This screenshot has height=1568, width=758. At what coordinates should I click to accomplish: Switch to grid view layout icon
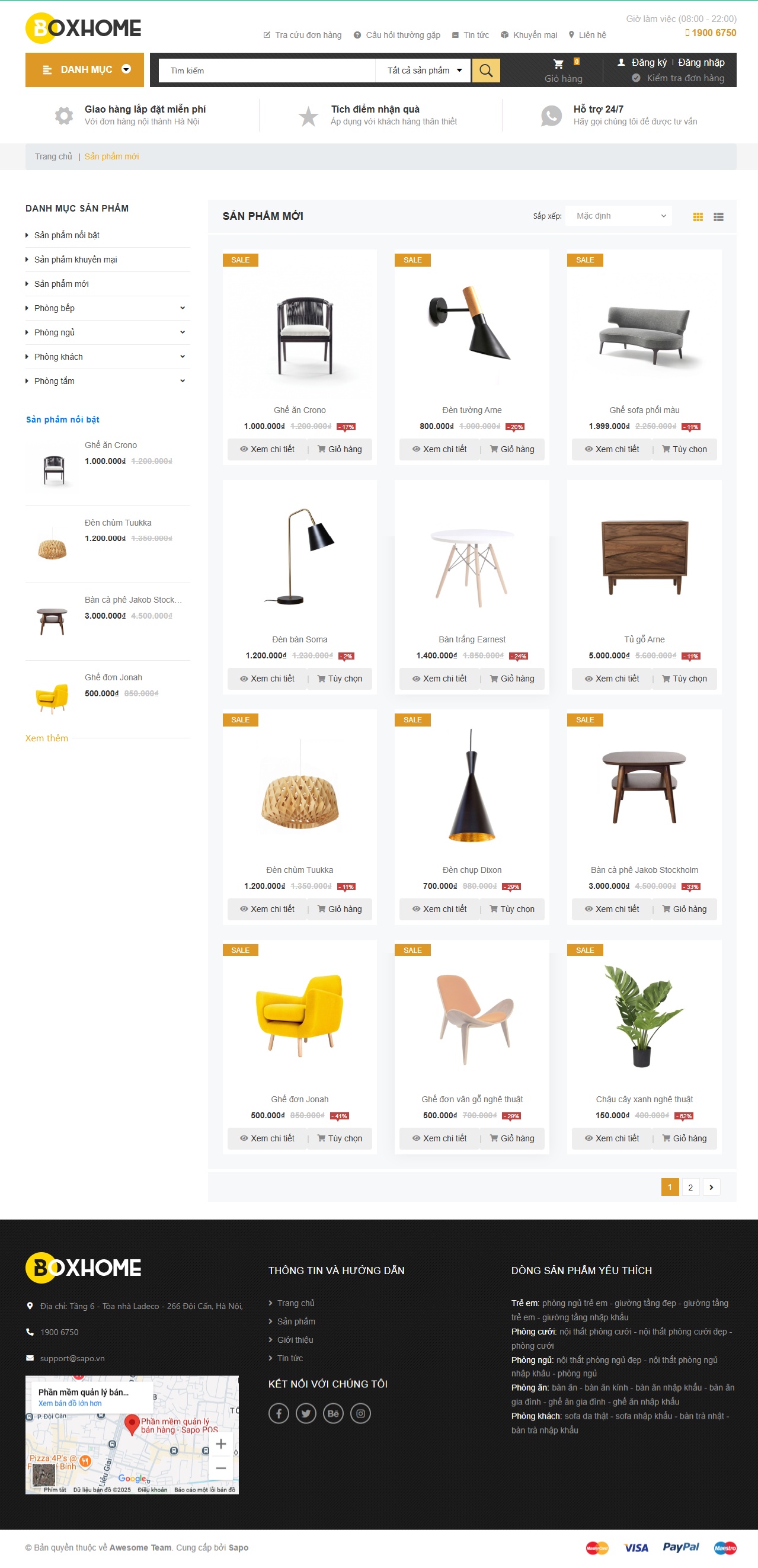tap(698, 217)
